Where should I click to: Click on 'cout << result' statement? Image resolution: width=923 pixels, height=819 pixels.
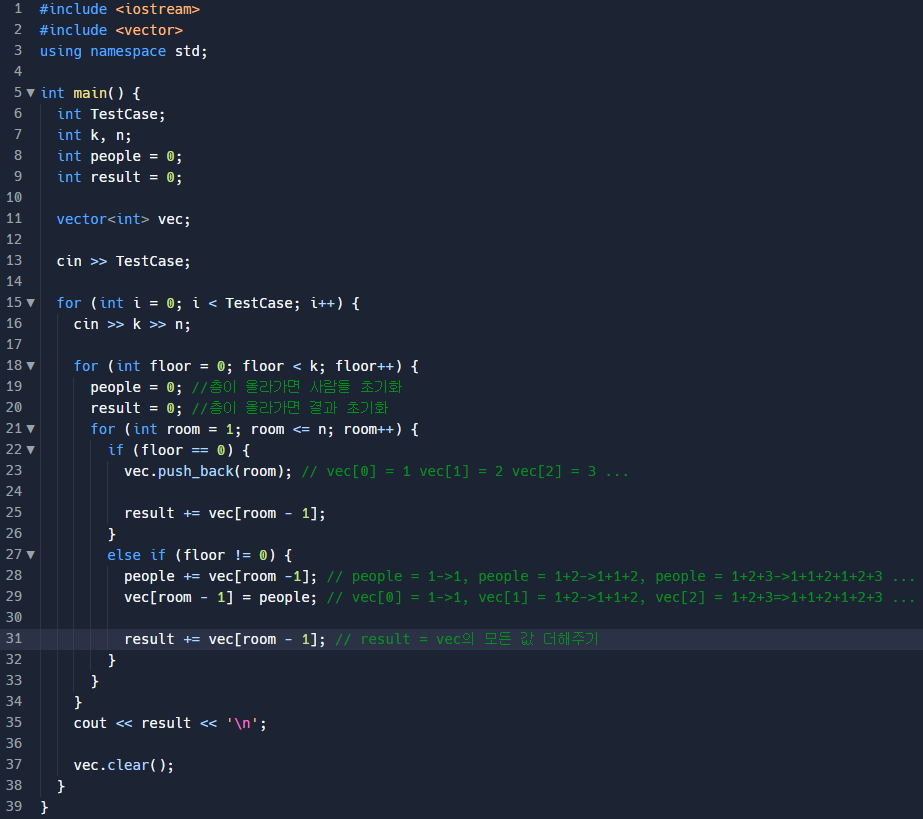[170, 724]
